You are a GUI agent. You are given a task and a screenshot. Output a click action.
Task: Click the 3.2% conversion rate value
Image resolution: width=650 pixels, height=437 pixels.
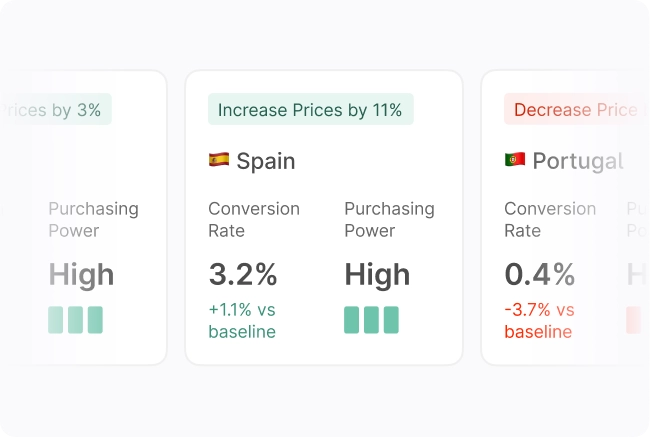click(243, 274)
